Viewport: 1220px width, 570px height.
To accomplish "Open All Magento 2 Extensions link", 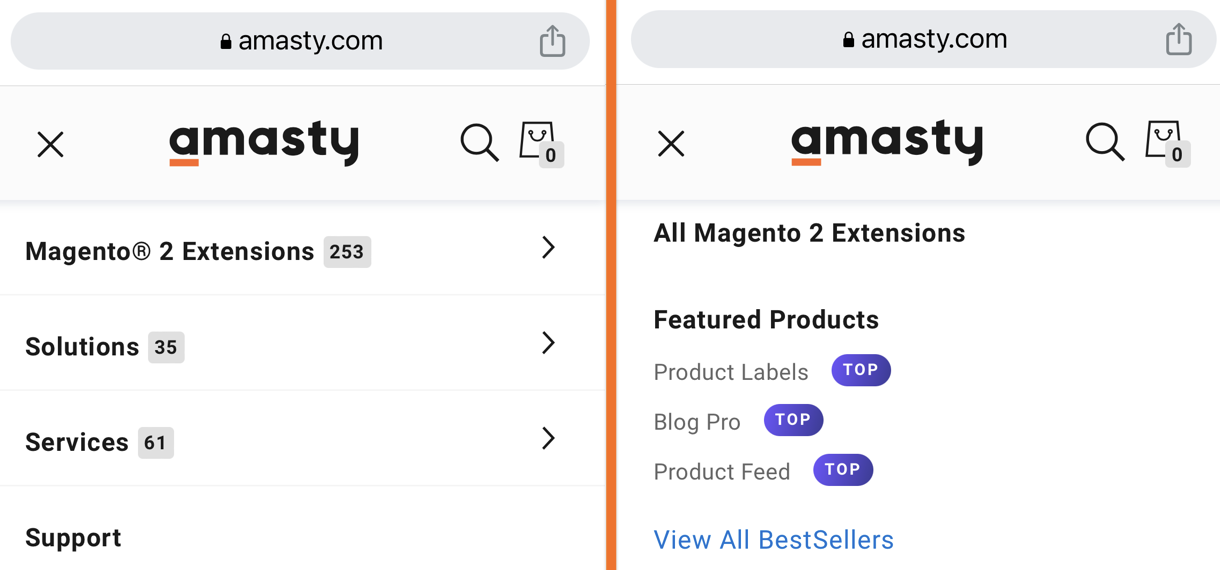I will (x=809, y=233).
